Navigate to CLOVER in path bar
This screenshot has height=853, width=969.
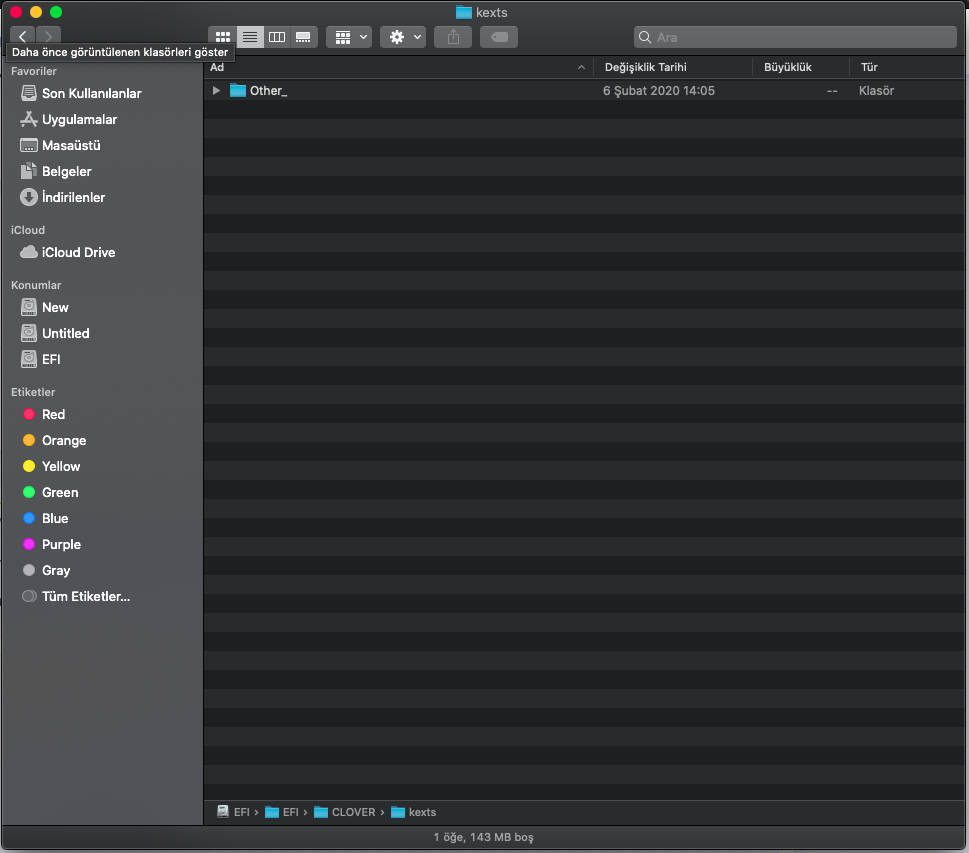point(352,812)
